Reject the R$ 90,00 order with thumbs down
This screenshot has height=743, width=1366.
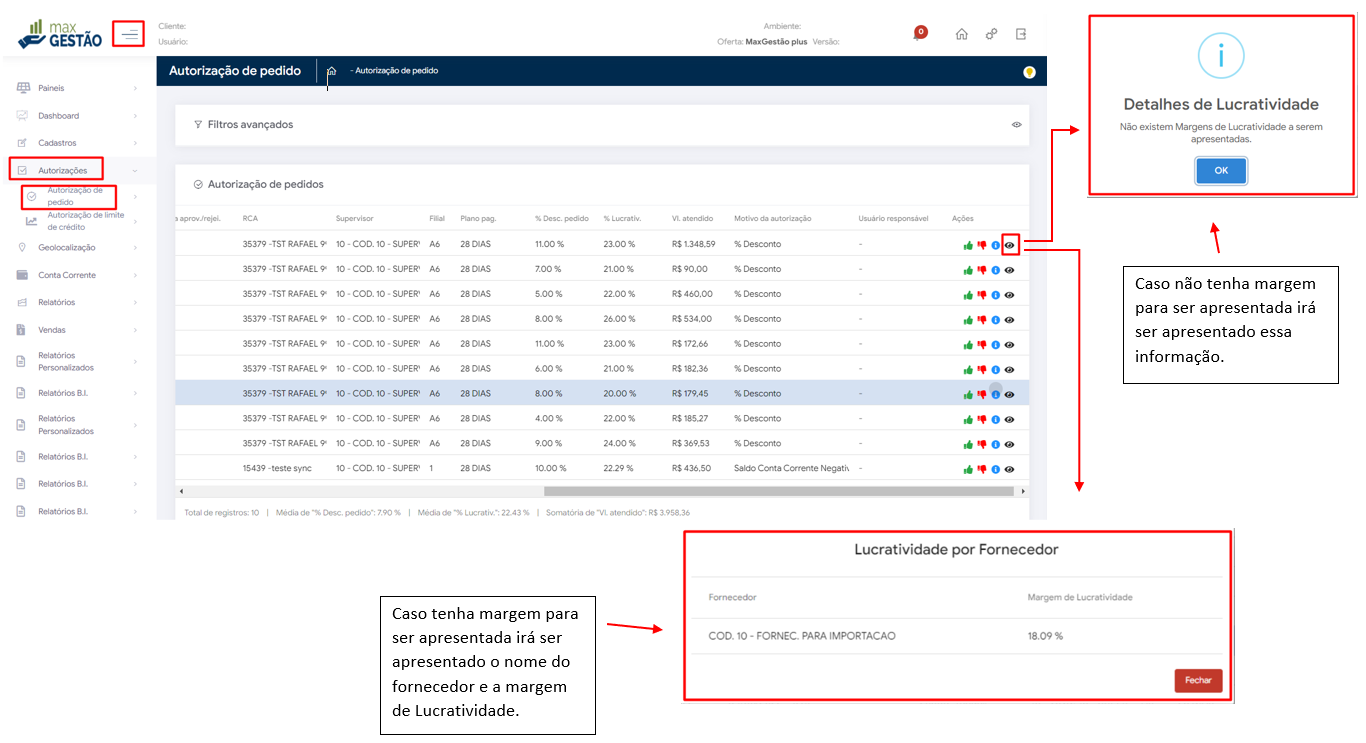[982, 270]
